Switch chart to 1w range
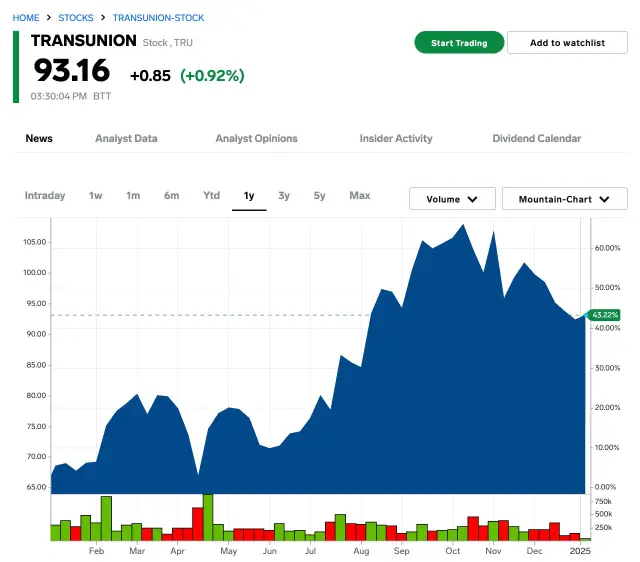640x562 pixels. tap(96, 196)
